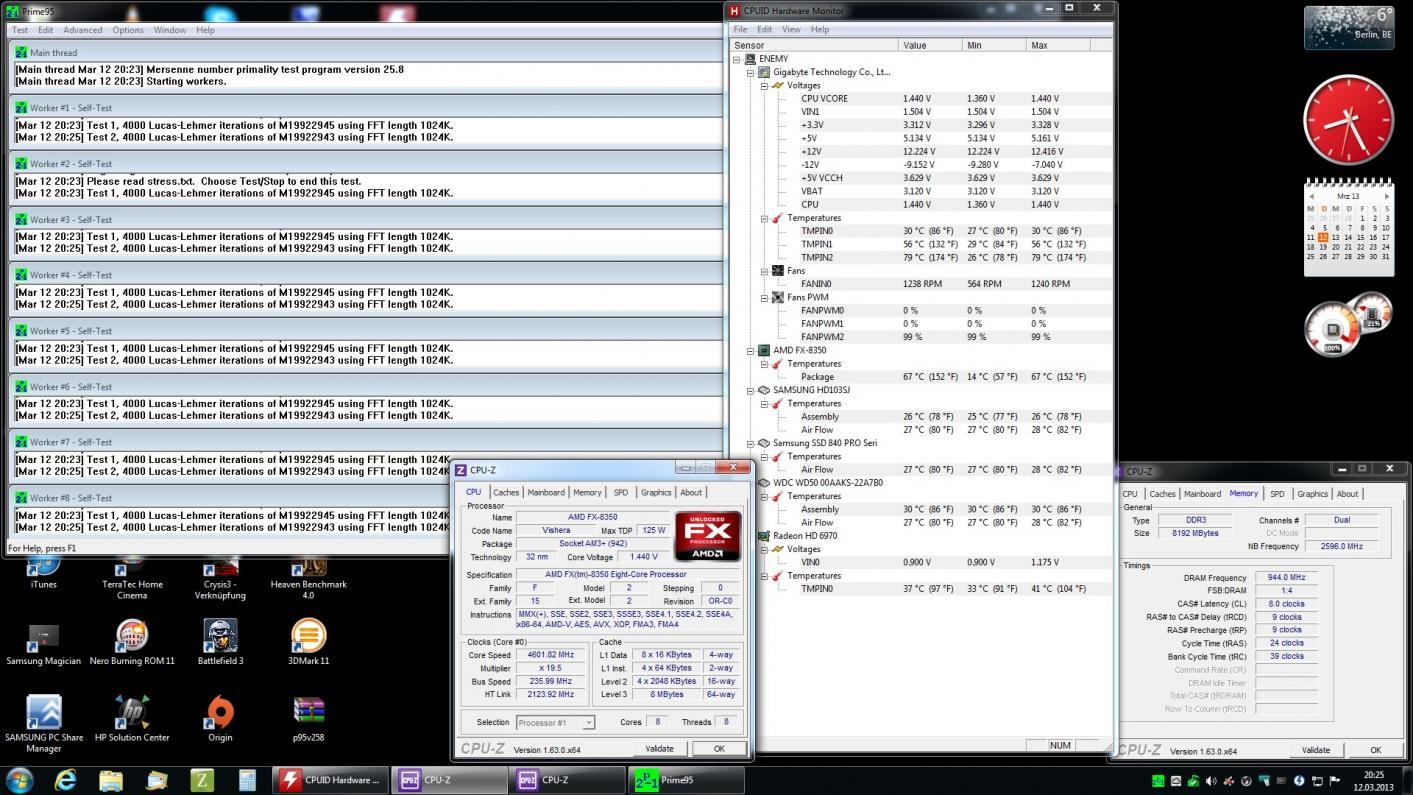This screenshot has width=1413, height=795.
Task: Collapse the Gigabyte Voltages node
Action: (x=764, y=86)
